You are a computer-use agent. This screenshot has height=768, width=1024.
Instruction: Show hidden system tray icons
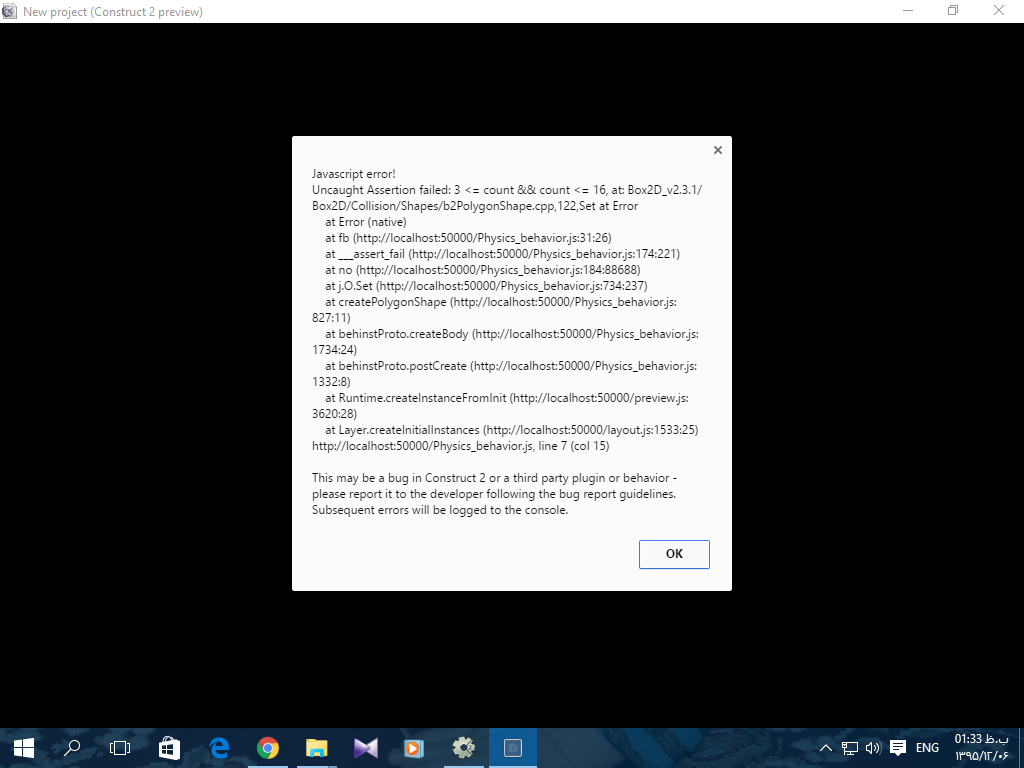(x=825, y=748)
